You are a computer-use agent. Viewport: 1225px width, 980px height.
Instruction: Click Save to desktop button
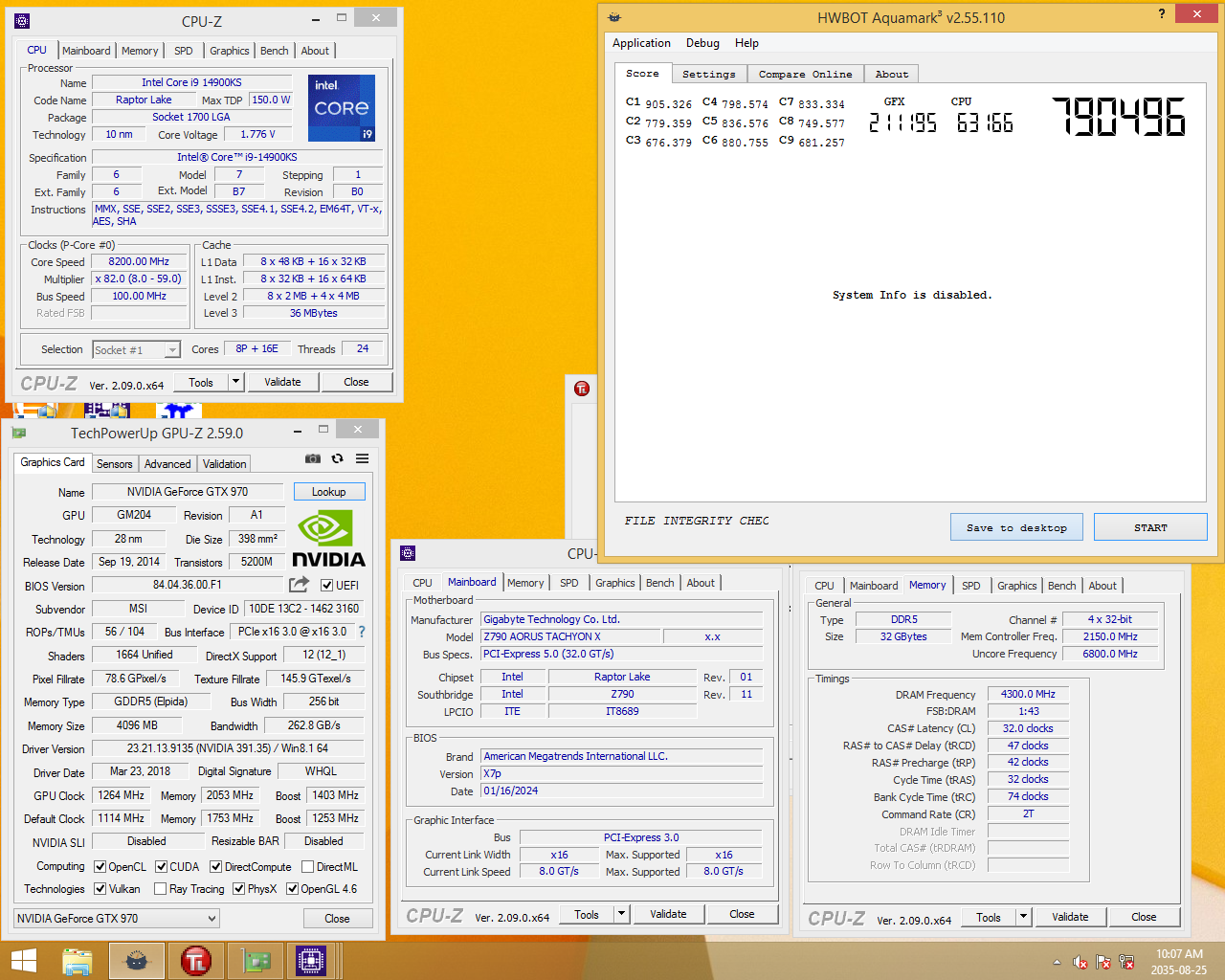pyautogui.click(x=1016, y=527)
